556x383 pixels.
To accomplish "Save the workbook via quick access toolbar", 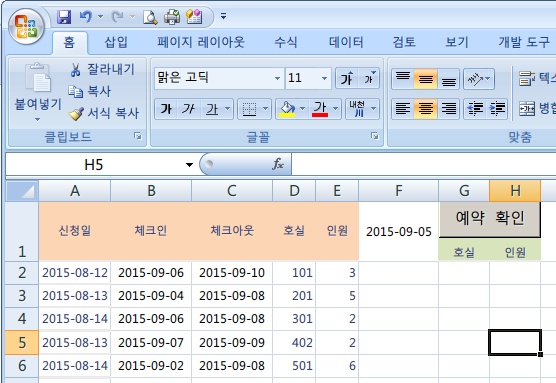I will pyautogui.click(x=64, y=17).
